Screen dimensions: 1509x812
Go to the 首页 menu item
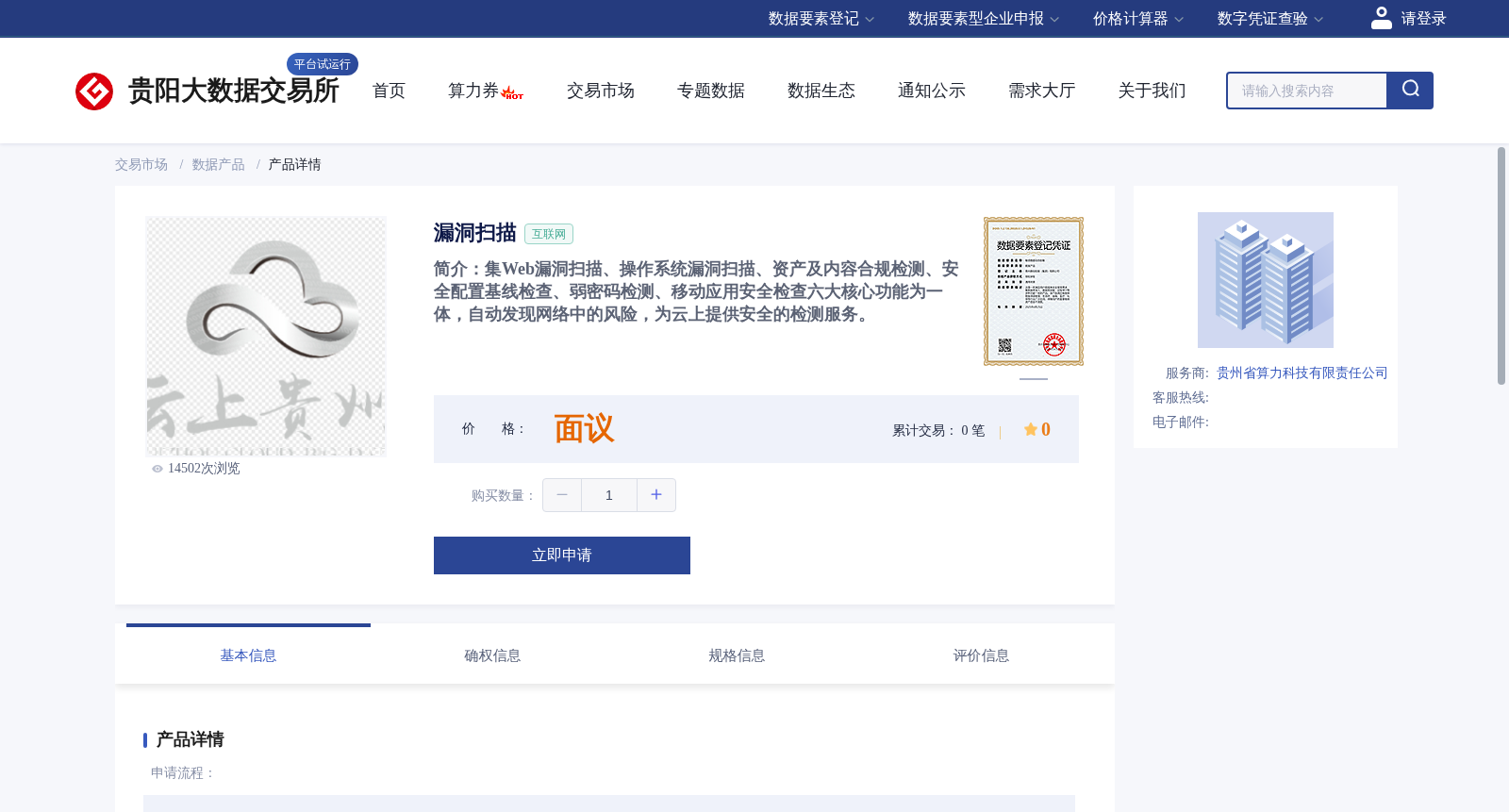click(x=389, y=91)
